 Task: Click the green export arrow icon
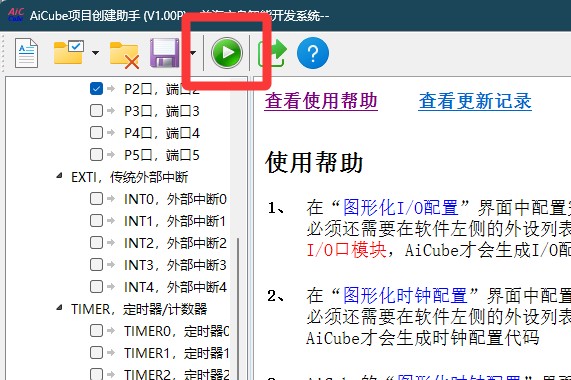tap(272, 53)
